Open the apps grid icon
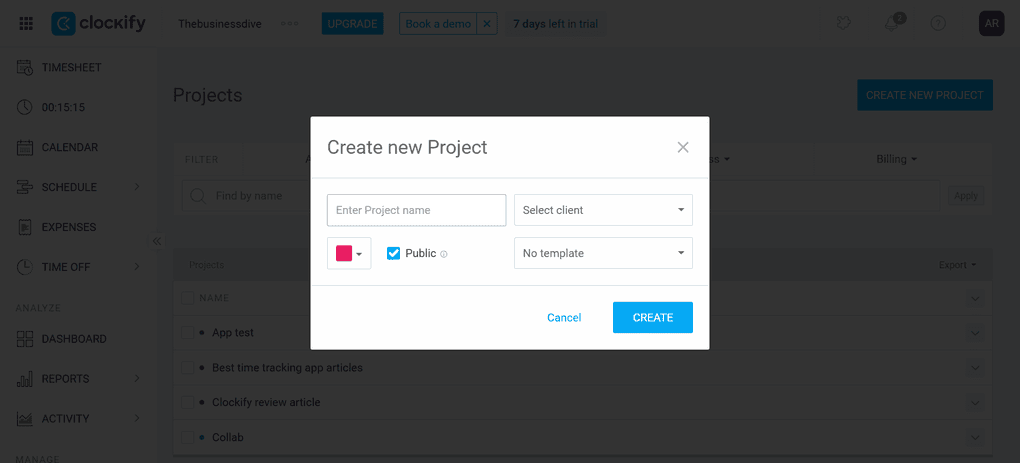The width and height of the screenshot is (1020, 463). tap(26, 24)
